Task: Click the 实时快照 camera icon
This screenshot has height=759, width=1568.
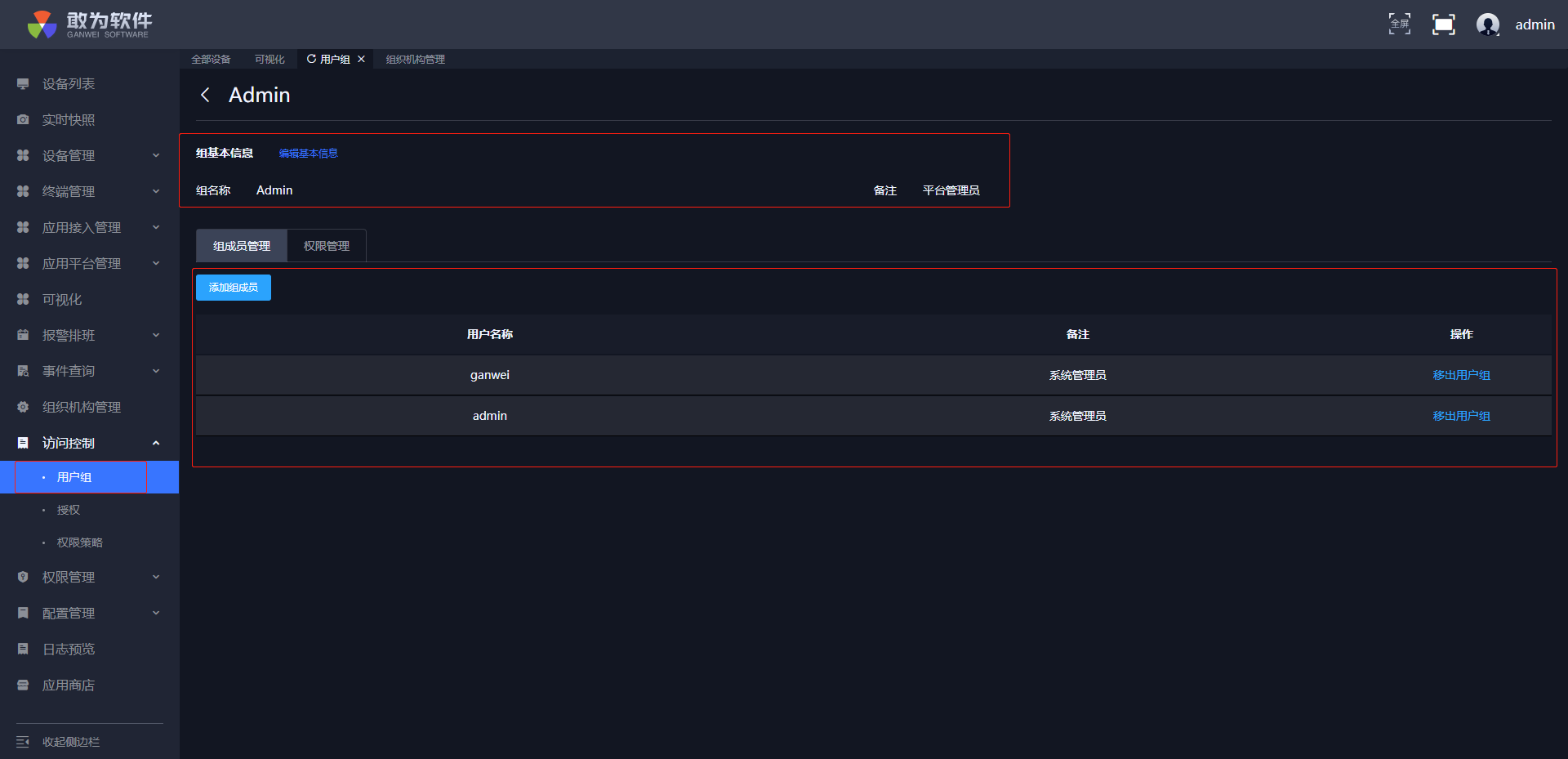Action: point(23,120)
